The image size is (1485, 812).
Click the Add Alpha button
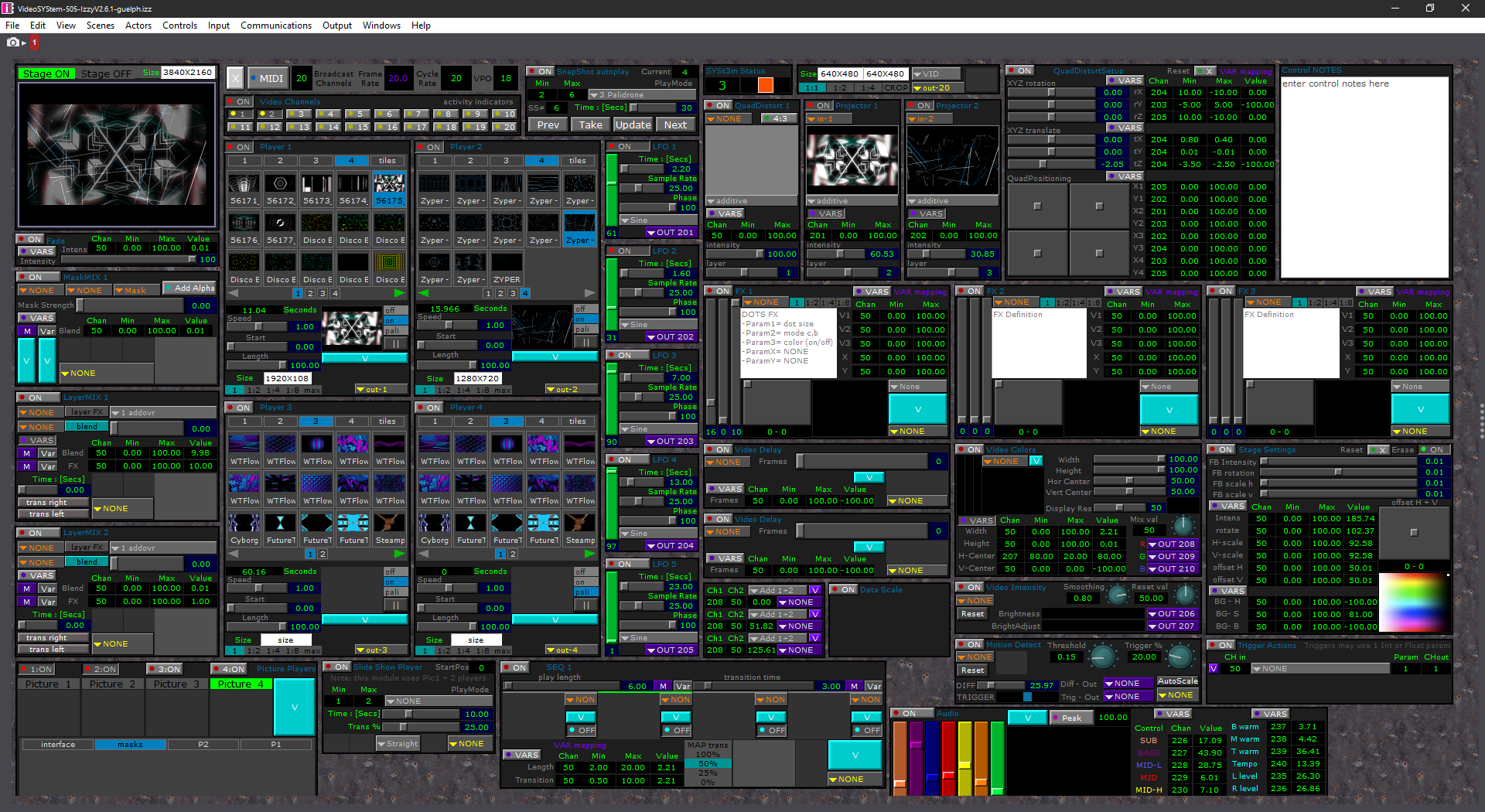(190, 288)
